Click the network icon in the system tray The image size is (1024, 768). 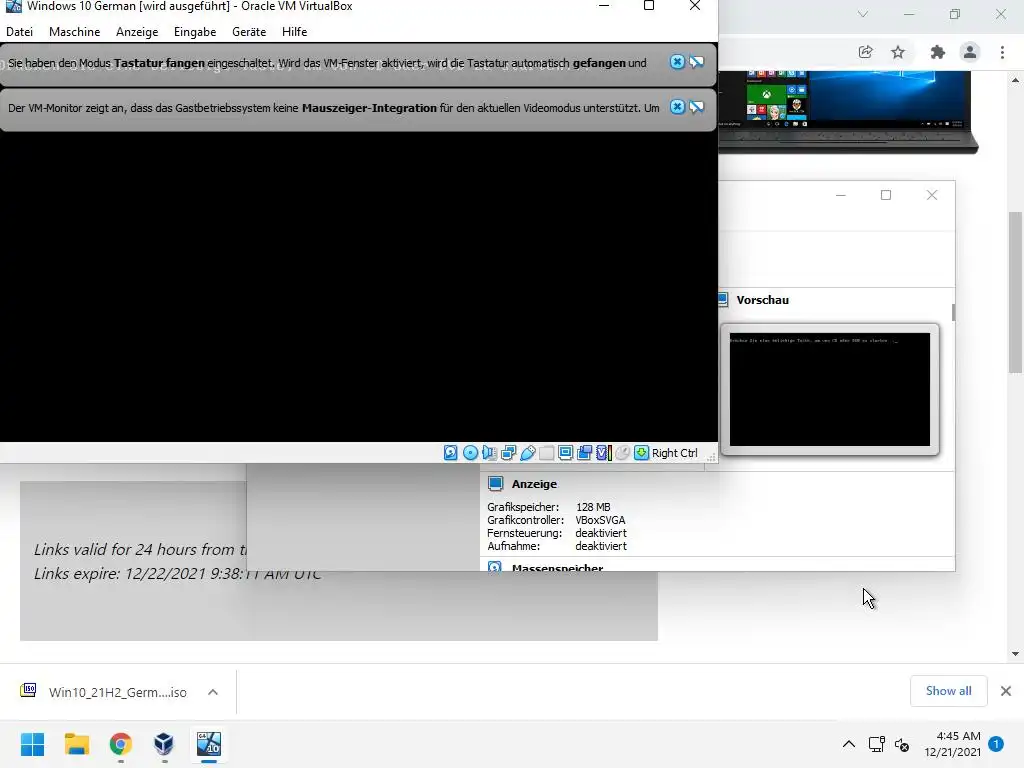[876, 744]
